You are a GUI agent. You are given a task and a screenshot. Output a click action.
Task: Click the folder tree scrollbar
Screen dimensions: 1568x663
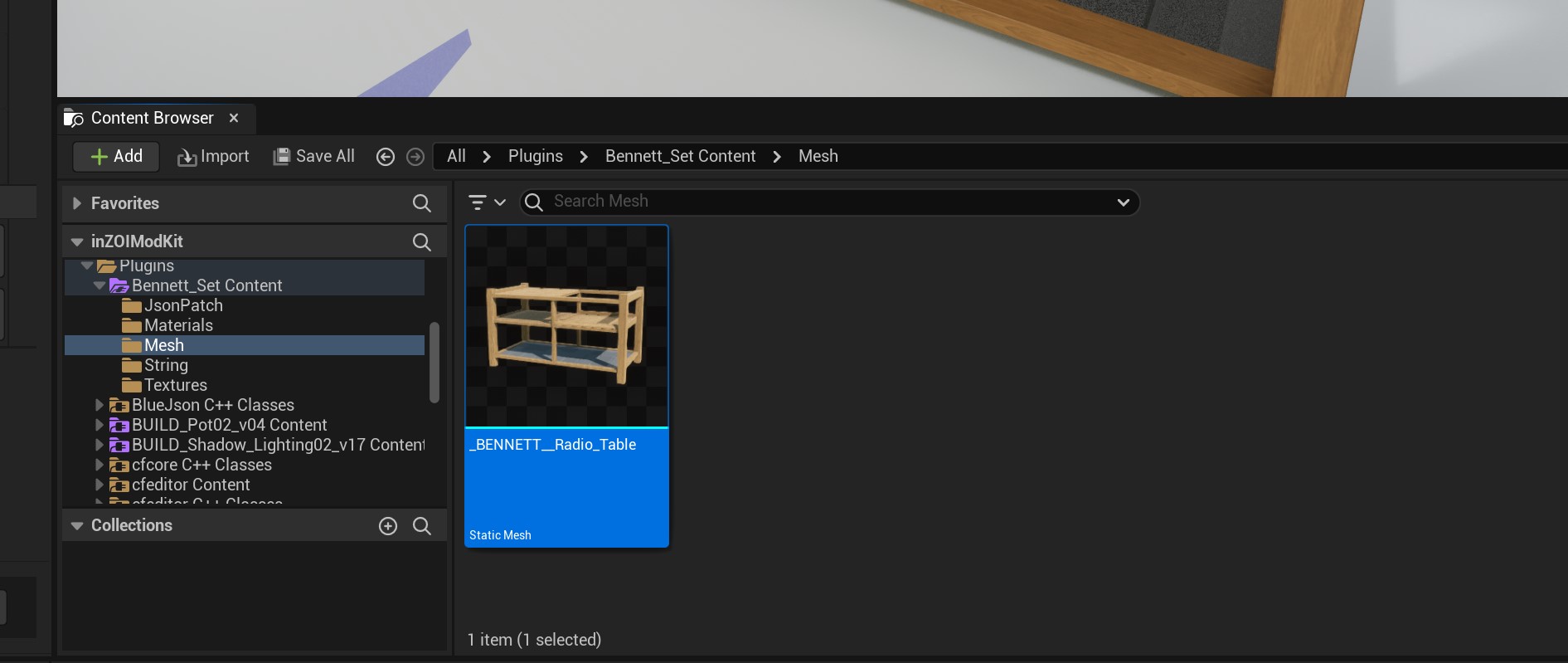pos(434,363)
